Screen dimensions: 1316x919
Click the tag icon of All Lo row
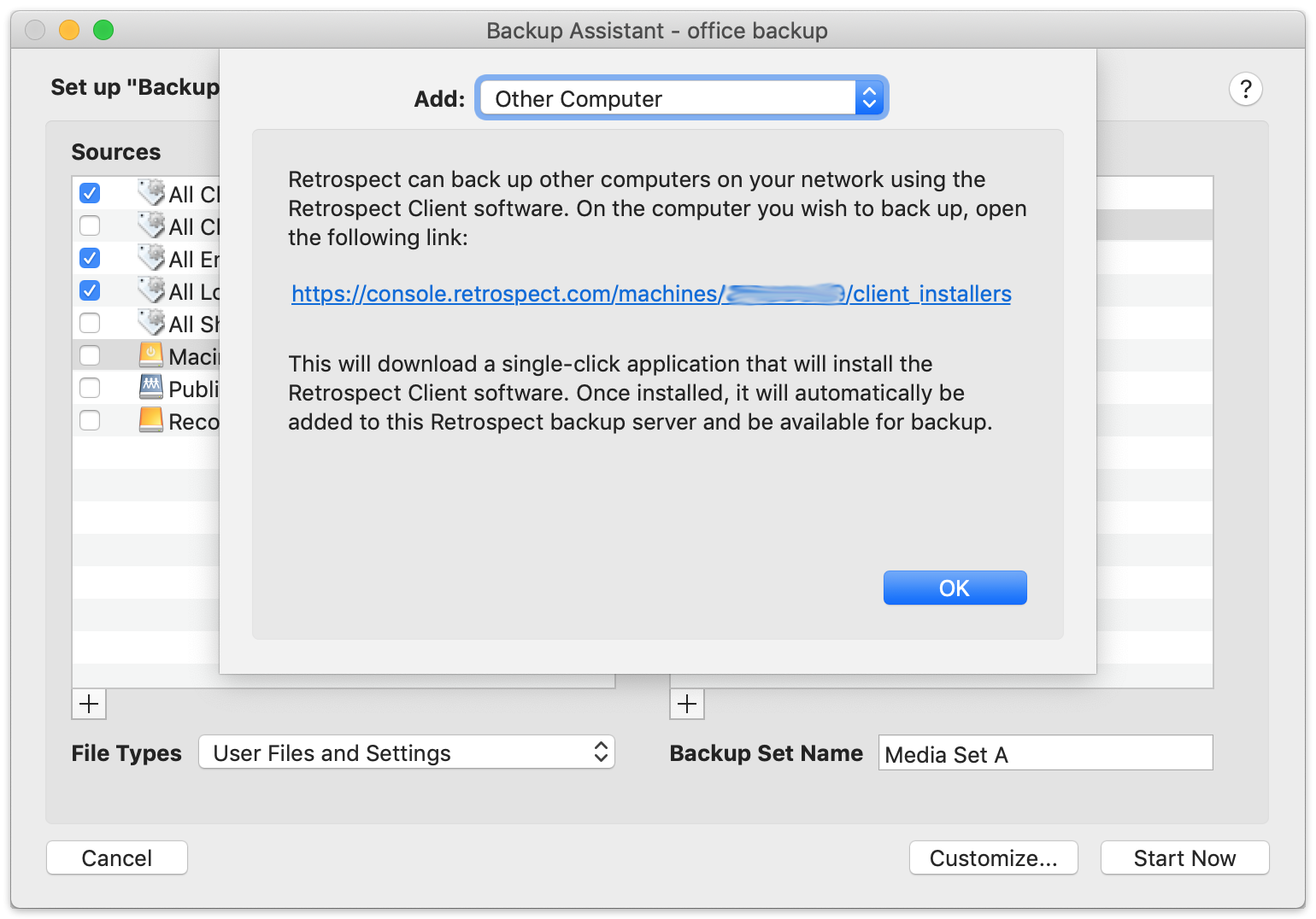(x=151, y=290)
